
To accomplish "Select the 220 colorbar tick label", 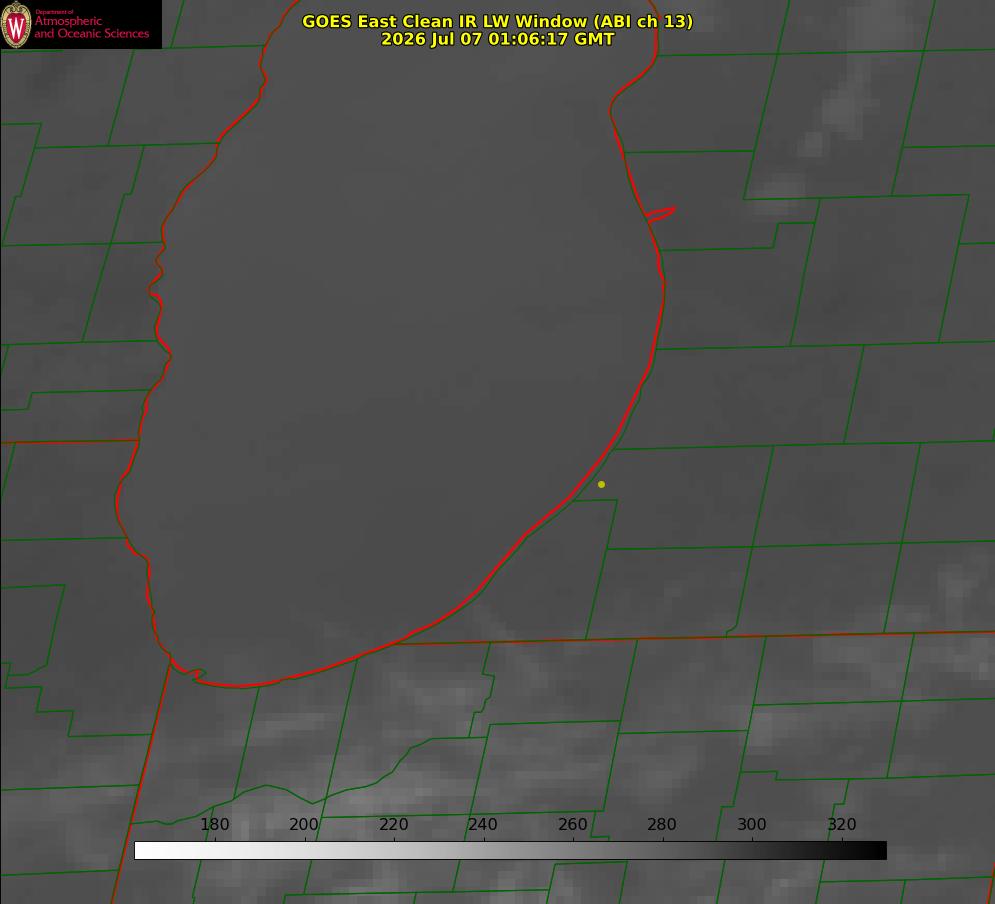I will click(393, 824).
